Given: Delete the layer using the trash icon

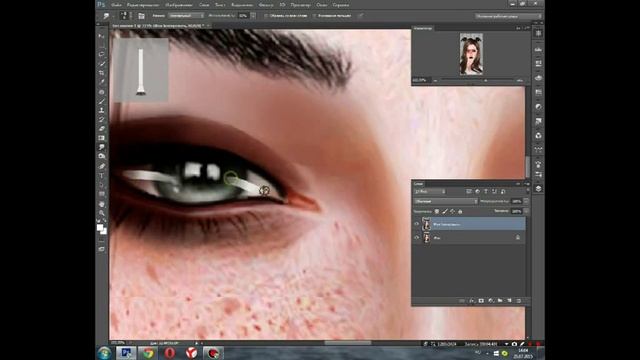Looking at the screenshot, I should coord(519,301).
